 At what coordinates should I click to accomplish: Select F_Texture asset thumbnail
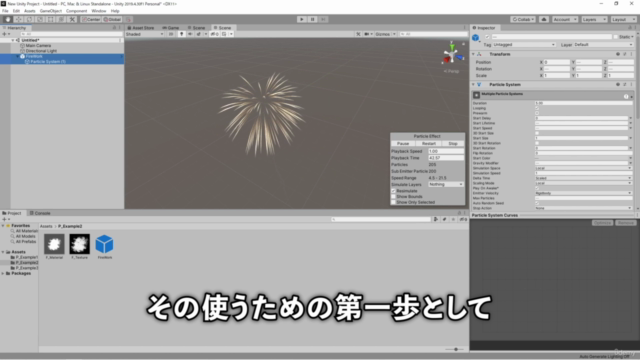[80, 244]
